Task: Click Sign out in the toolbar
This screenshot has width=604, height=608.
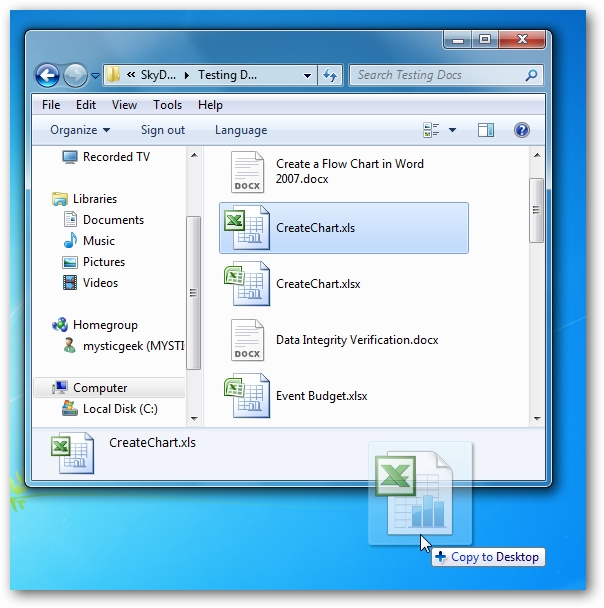Action: [x=163, y=130]
